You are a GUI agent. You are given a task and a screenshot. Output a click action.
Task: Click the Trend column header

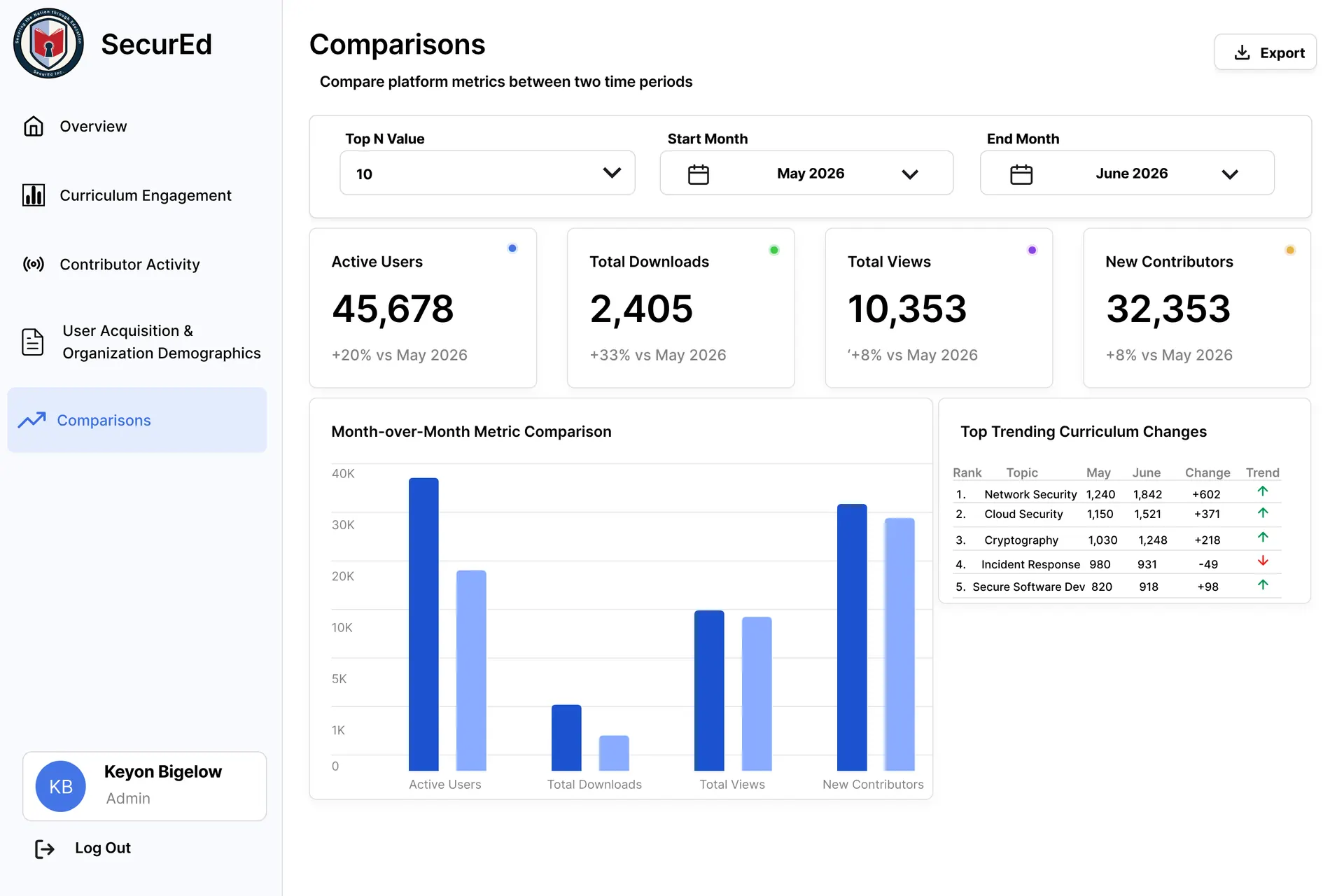click(x=1262, y=472)
